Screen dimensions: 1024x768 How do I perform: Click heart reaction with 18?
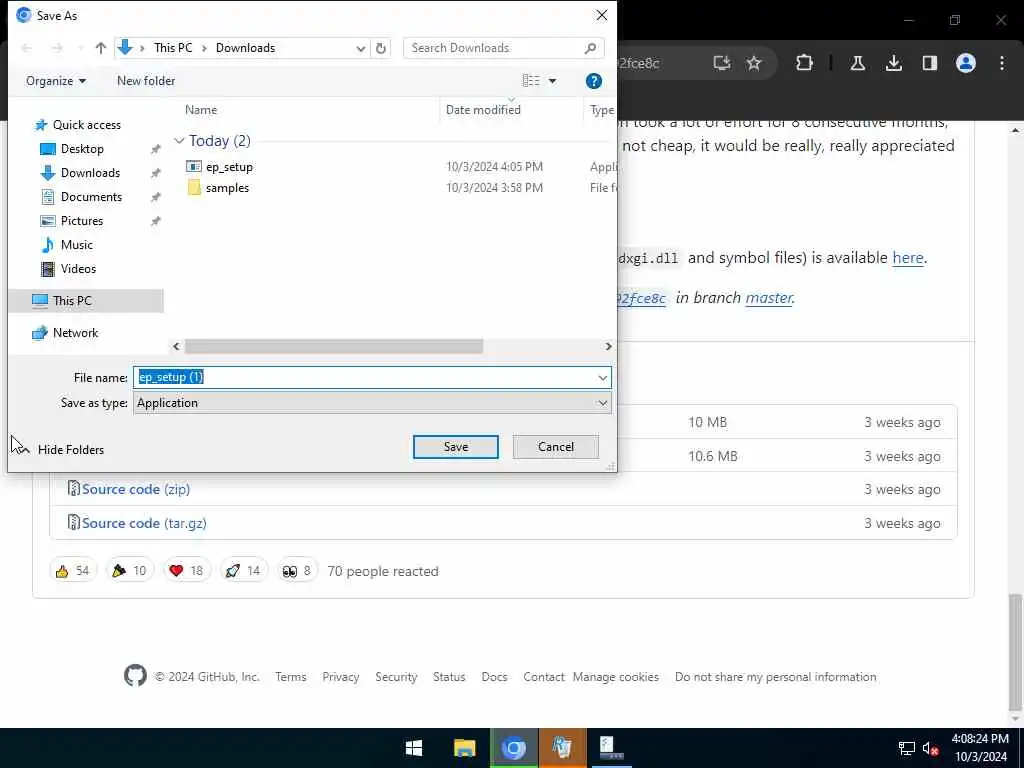[187, 571]
